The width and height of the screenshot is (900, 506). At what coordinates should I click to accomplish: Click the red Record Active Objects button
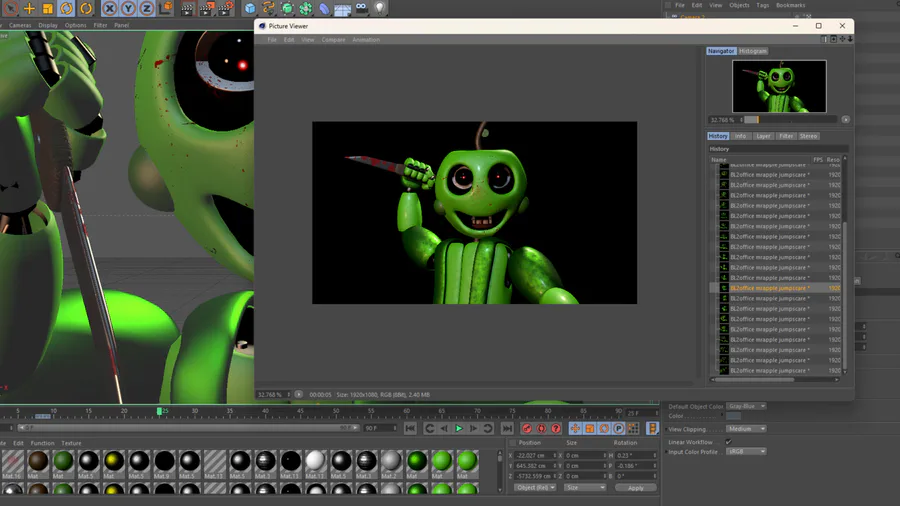(x=526, y=429)
